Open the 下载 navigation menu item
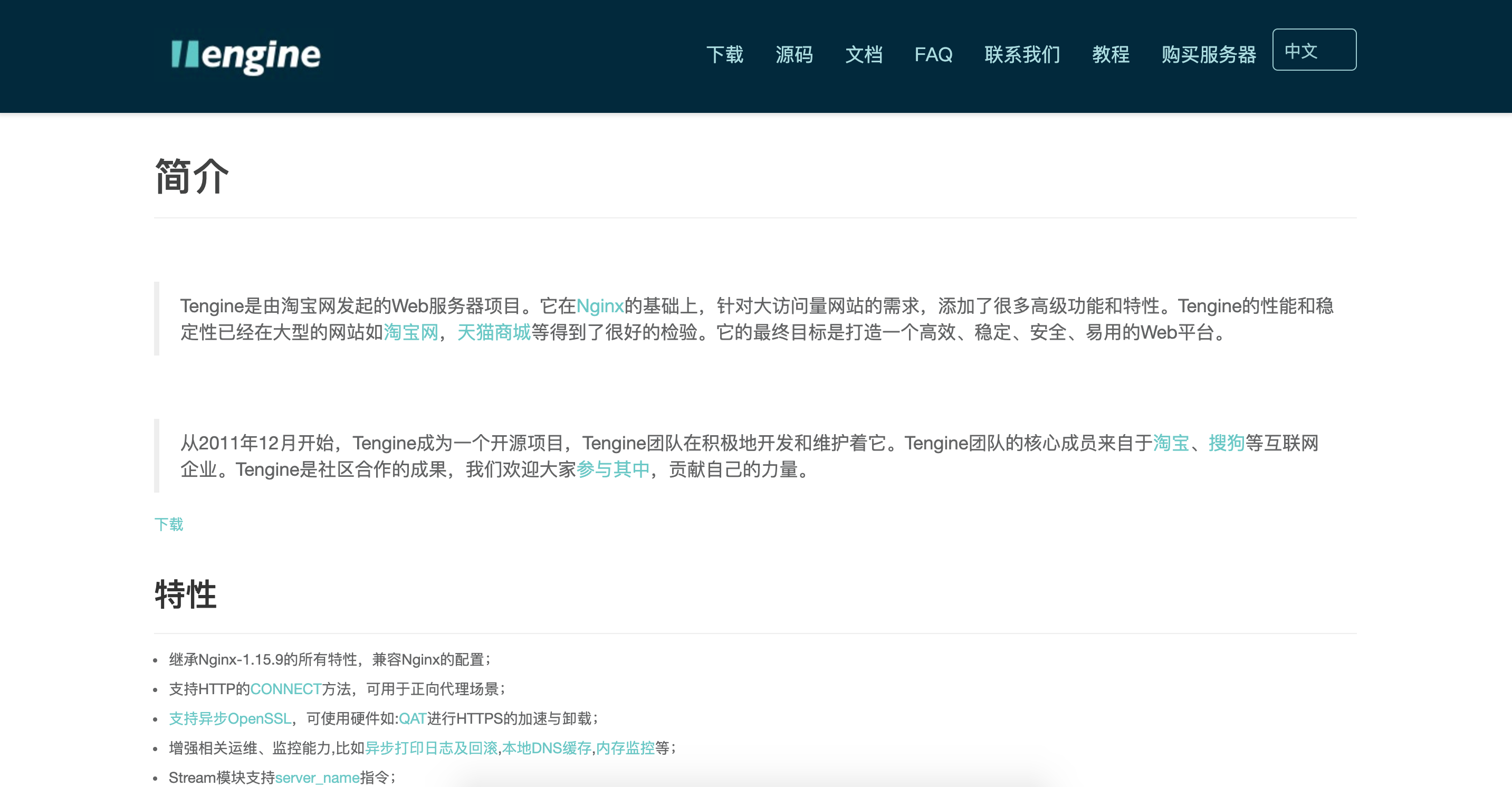The image size is (1512, 787). (724, 54)
